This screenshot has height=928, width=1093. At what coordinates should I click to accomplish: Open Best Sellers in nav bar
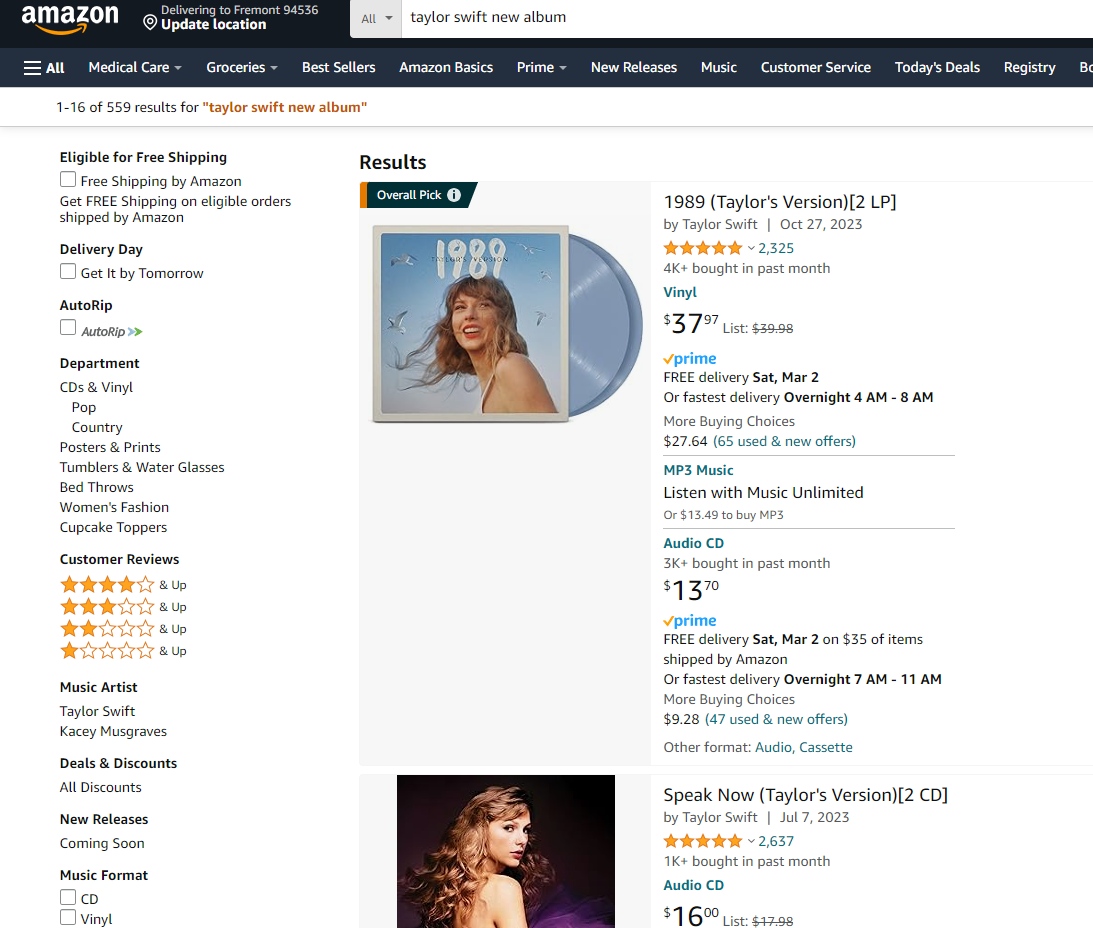339,68
